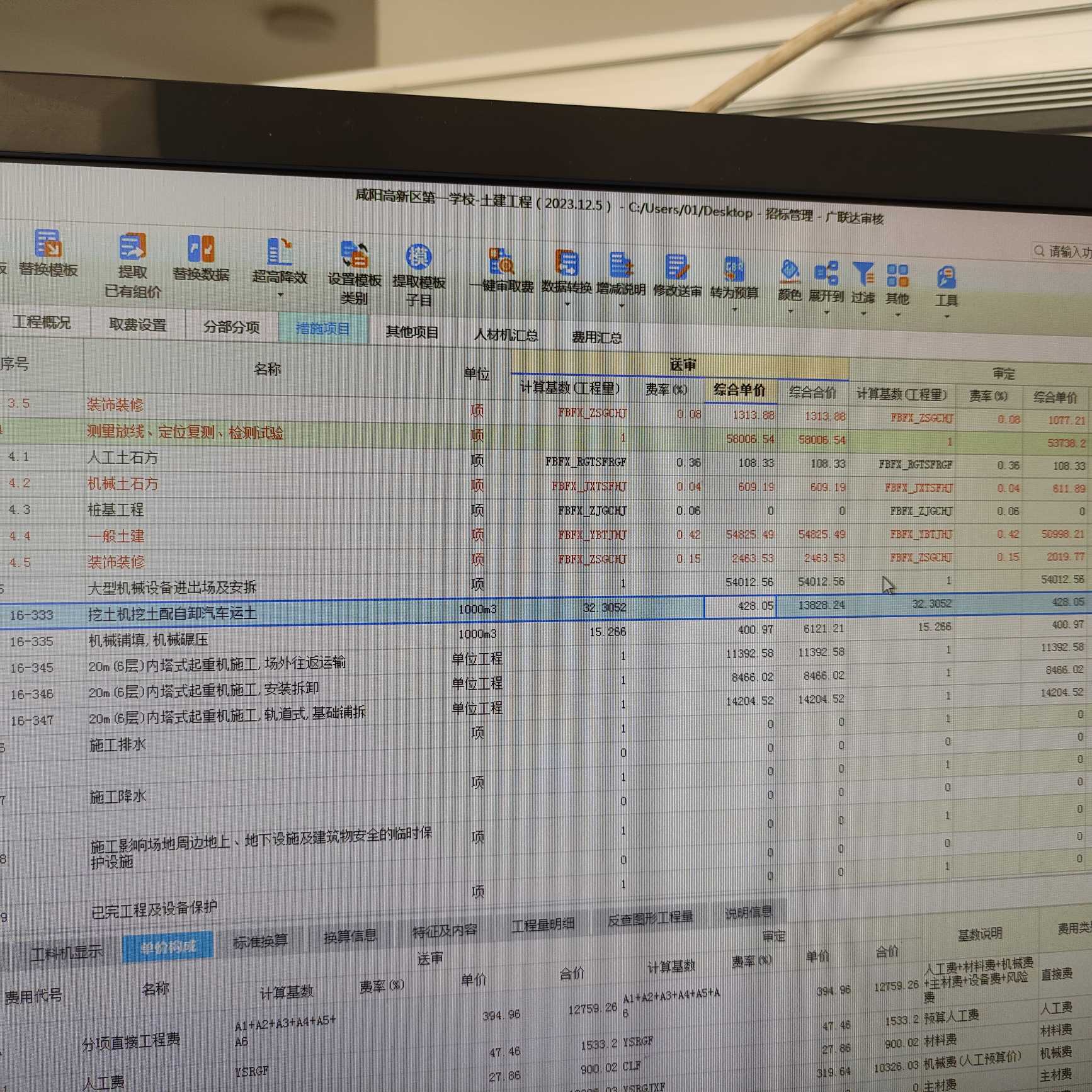Click the 工具 icon
The width and height of the screenshot is (1092, 1092).
tap(946, 278)
